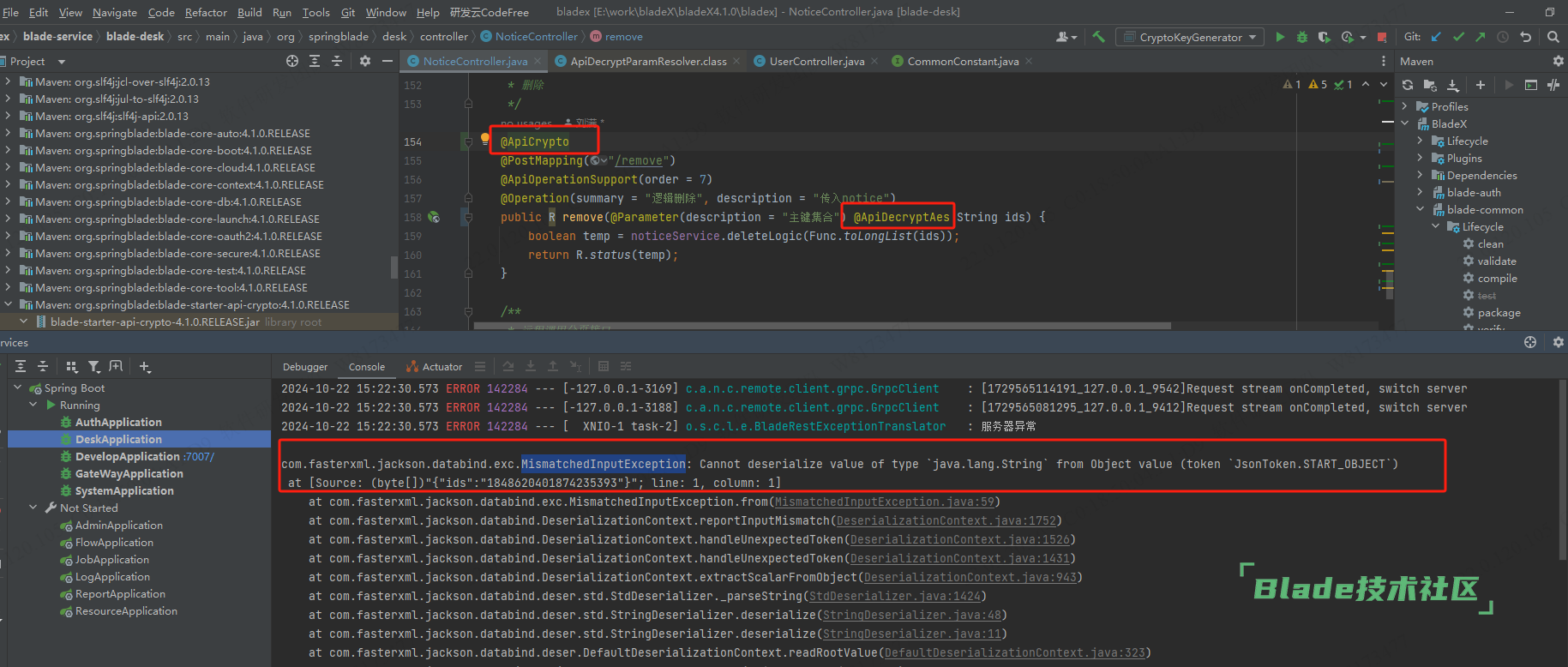Open the user account dropdown in toolbar
This screenshot has height=667, width=1568.
pyautogui.click(x=1067, y=37)
